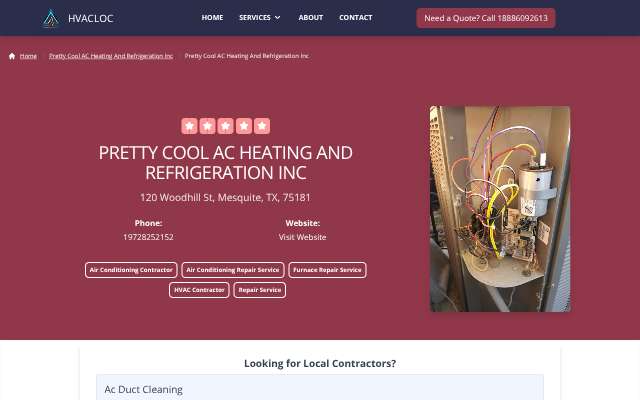
Task: Click the first rating star
Action: tap(189, 126)
